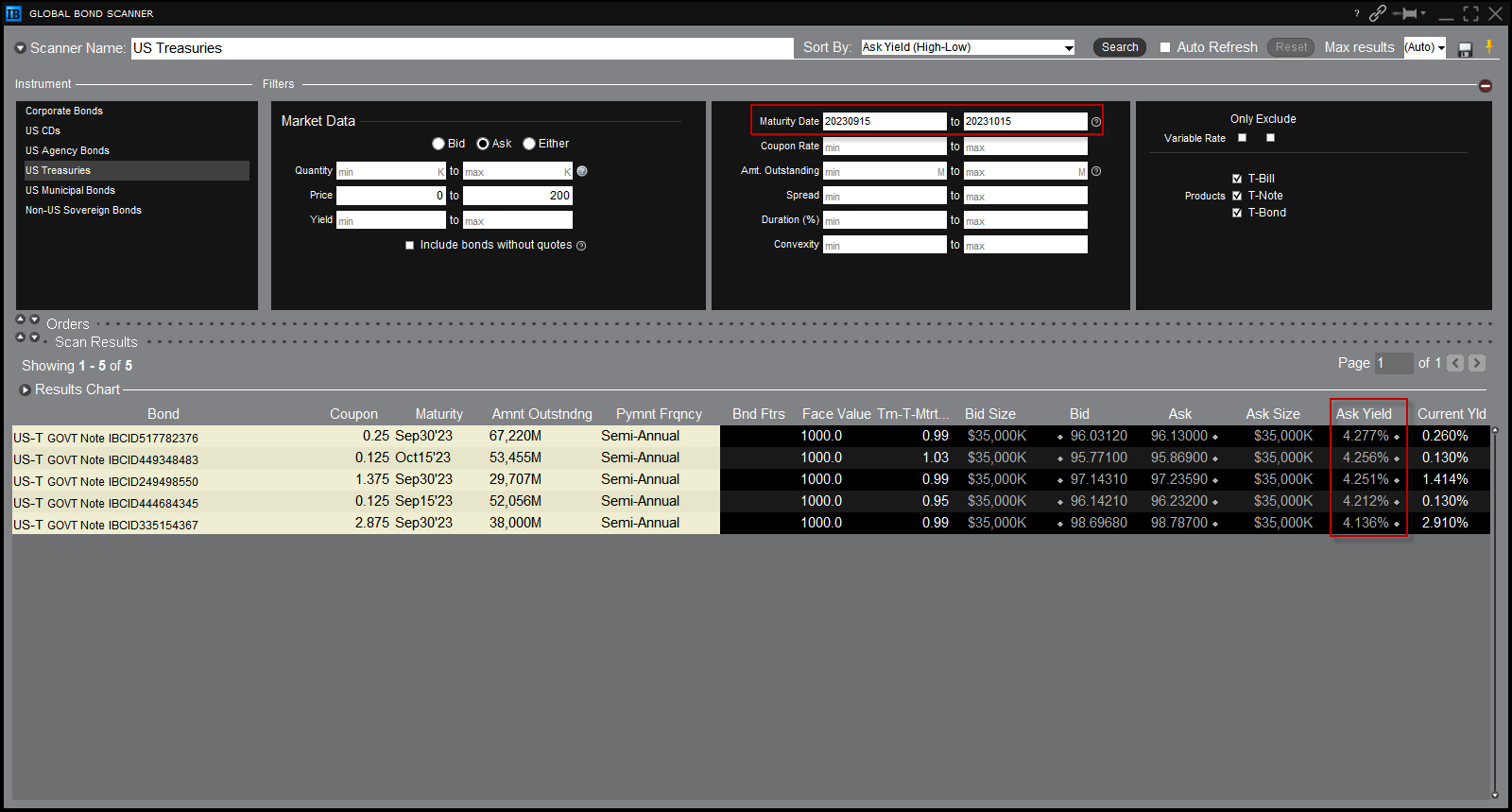This screenshot has width=1512, height=812.
Task: Uncheck the T-Bond product checkbox
Action: [x=1237, y=213]
